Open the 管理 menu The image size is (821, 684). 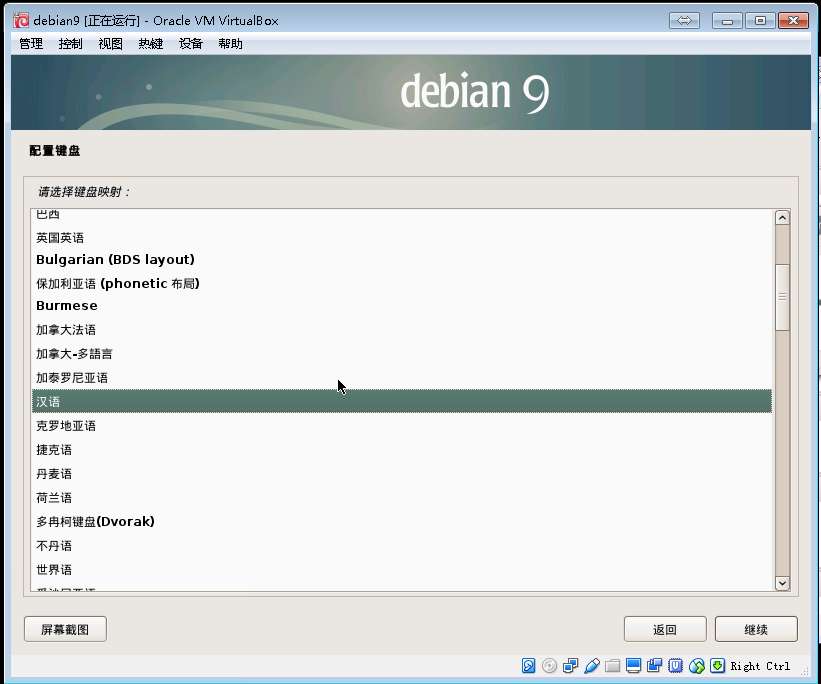coord(31,44)
